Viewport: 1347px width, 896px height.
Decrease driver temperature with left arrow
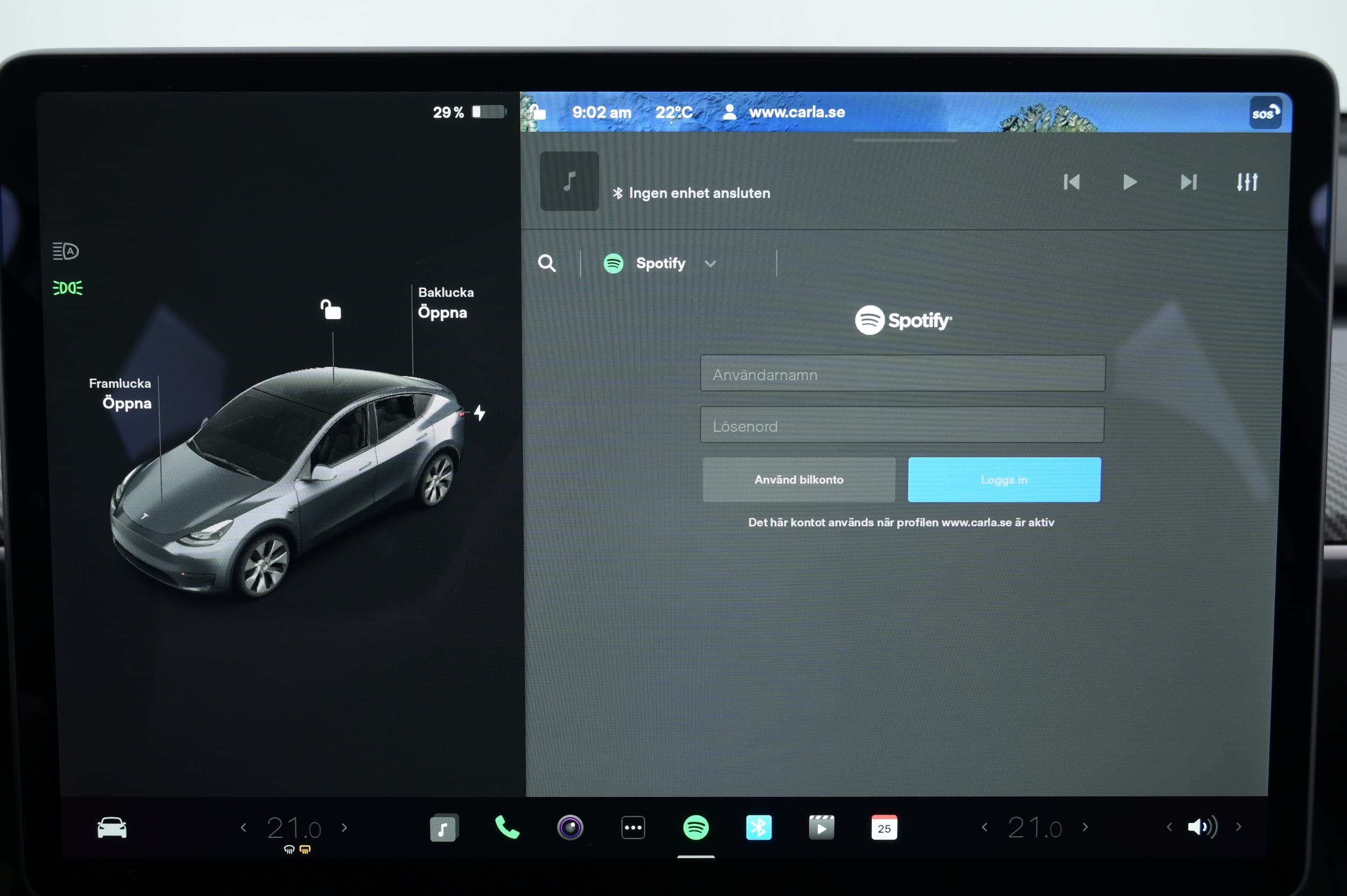[244, 827]
